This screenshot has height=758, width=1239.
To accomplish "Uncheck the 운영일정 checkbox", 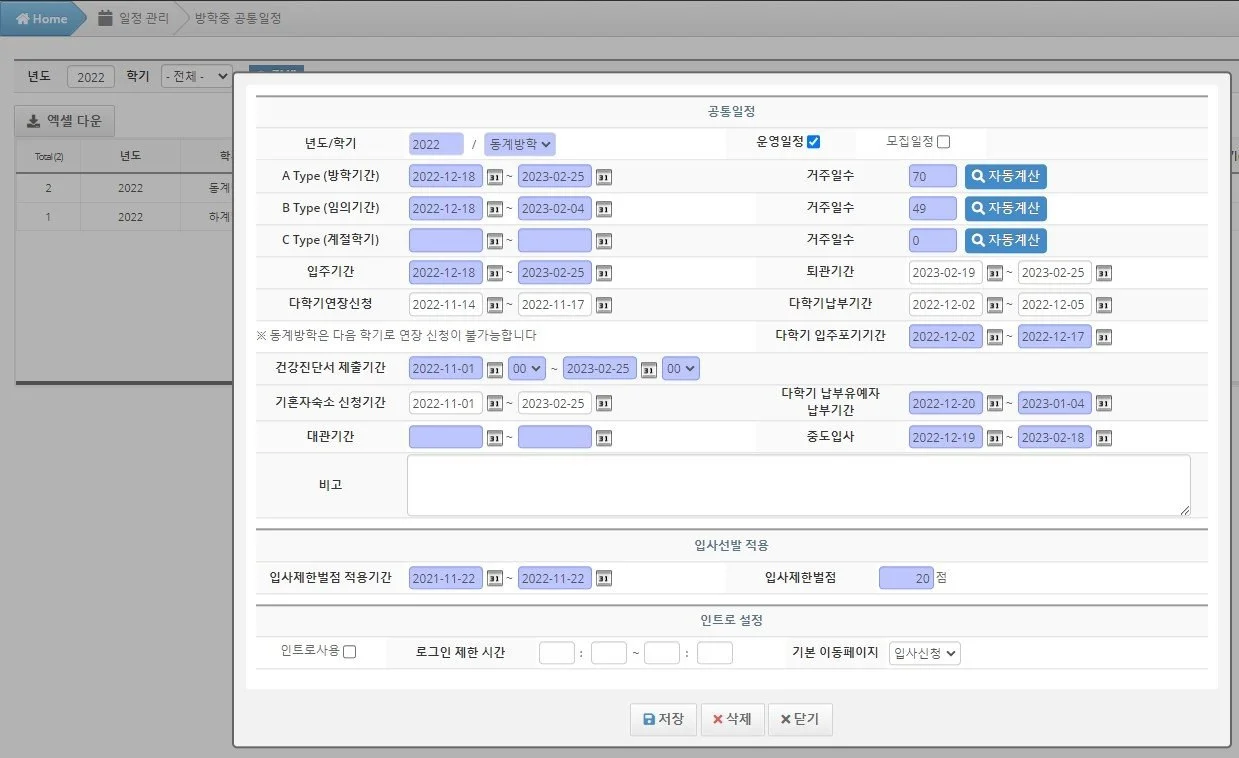I will coord(813,142).
